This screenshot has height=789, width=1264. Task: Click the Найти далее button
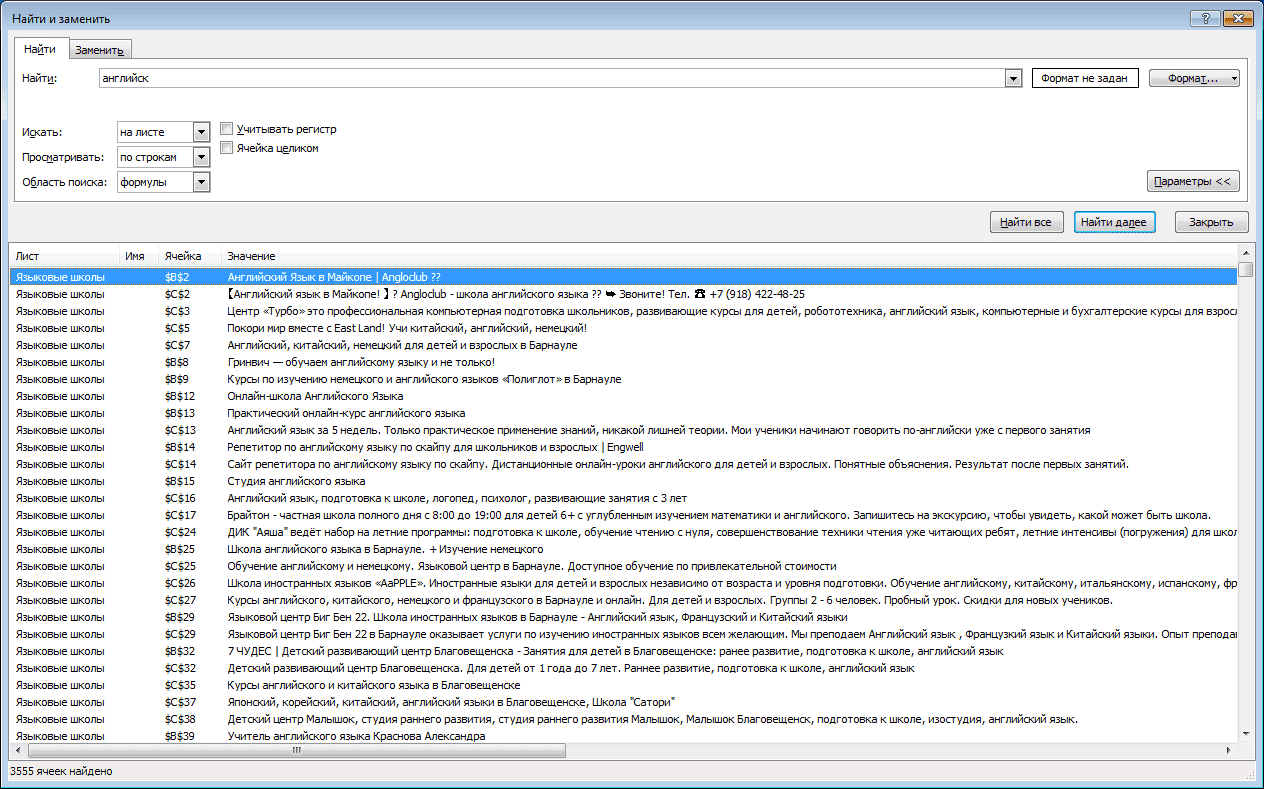pyautogui.click(x=1115, y=222)
